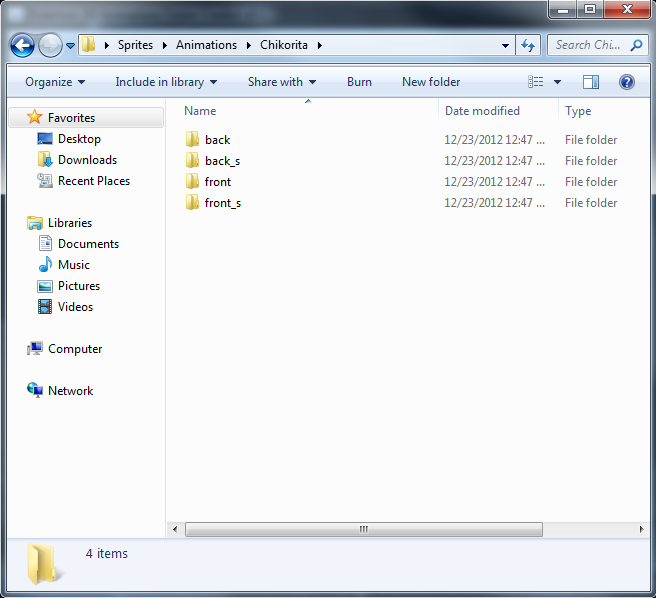The height and width of the screenshot is (598, 656).
Task: Click the folder icon beside front_s
Action: [x=192, y=202]
